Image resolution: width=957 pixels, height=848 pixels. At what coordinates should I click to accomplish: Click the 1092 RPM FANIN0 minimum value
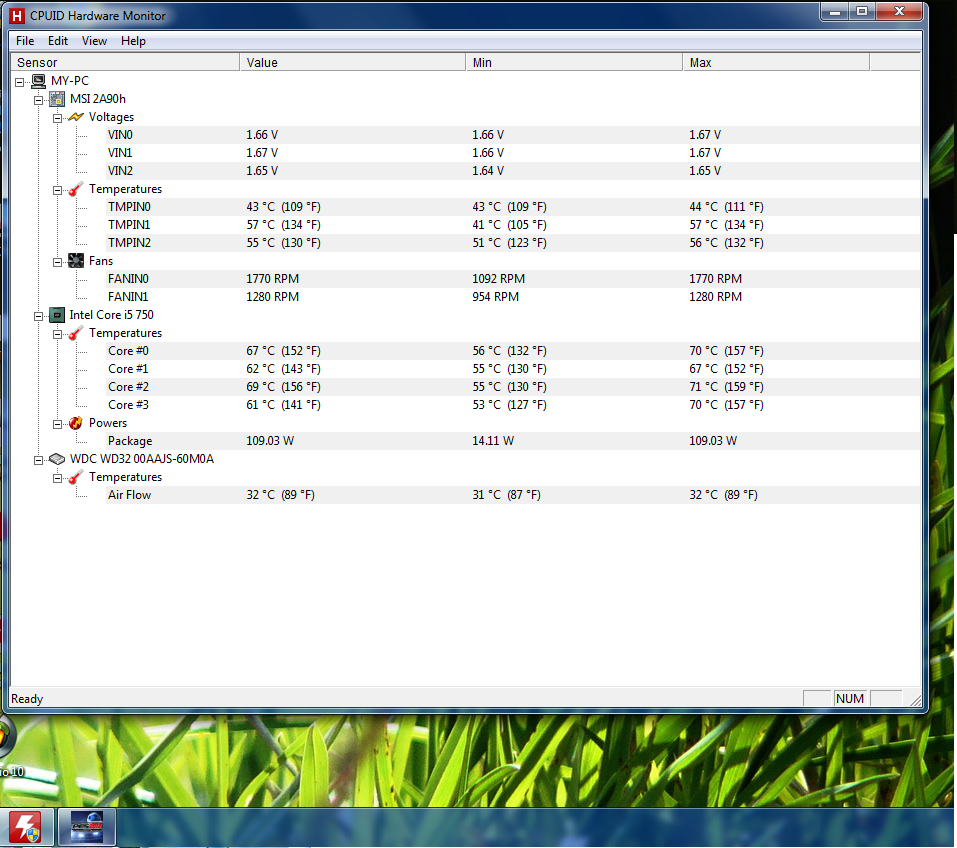click(498, 279)
